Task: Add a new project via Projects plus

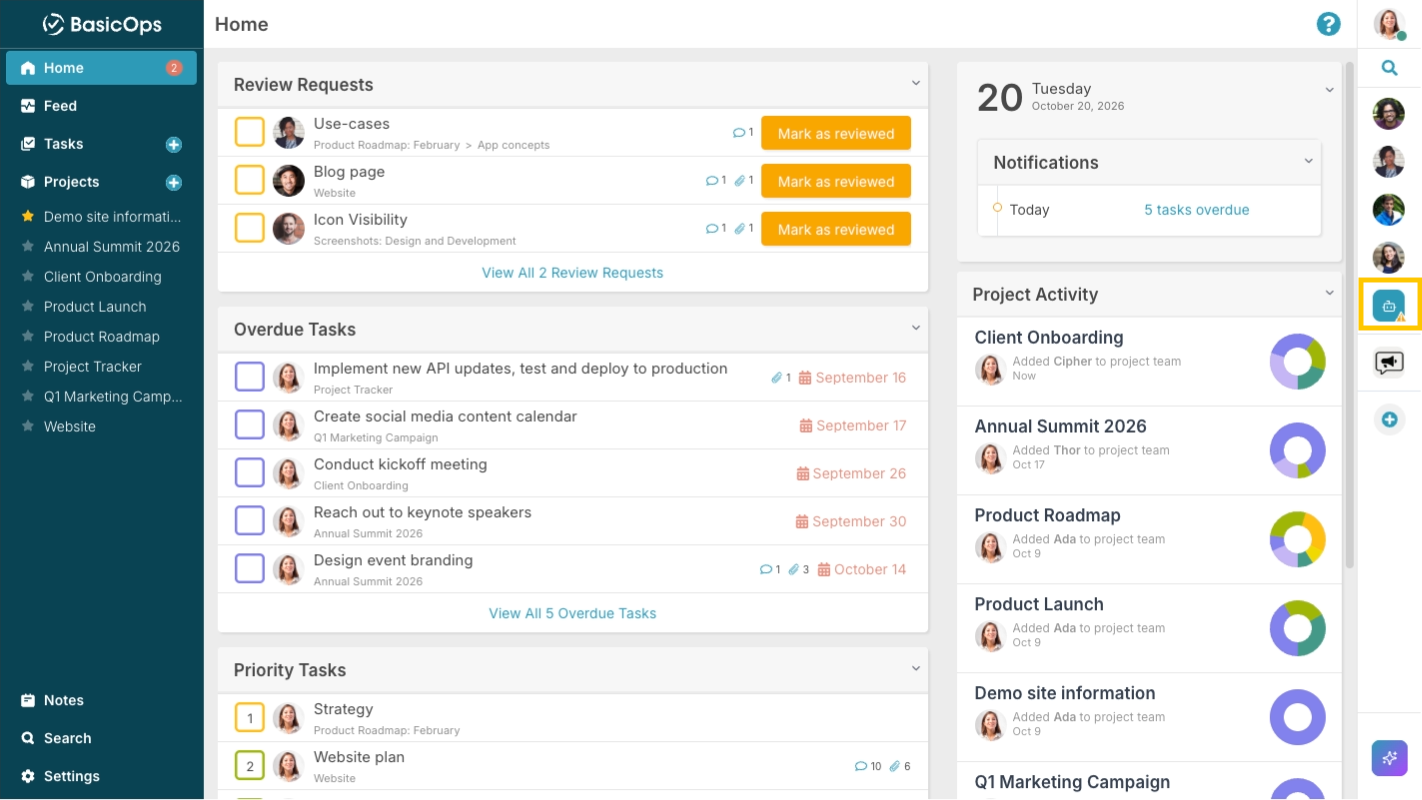Action: (173, 182)
